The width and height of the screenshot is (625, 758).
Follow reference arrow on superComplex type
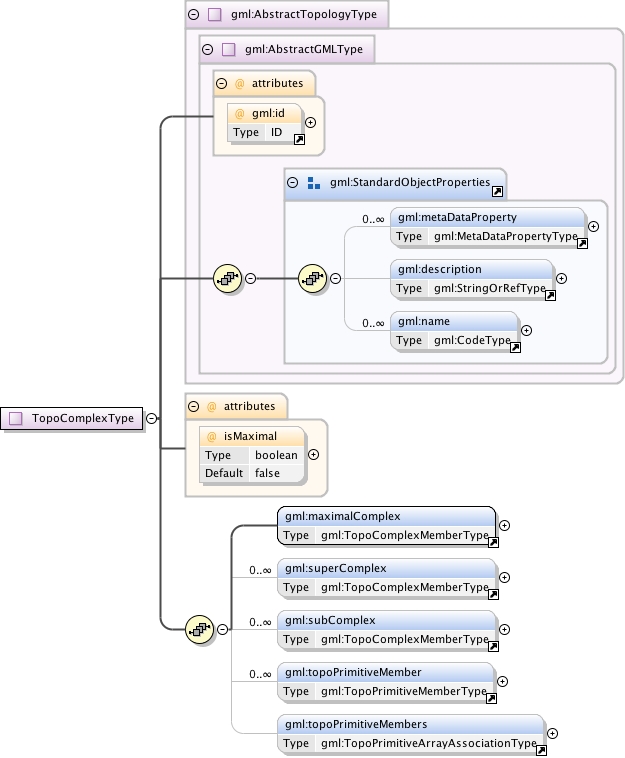[x=493, y=595]
